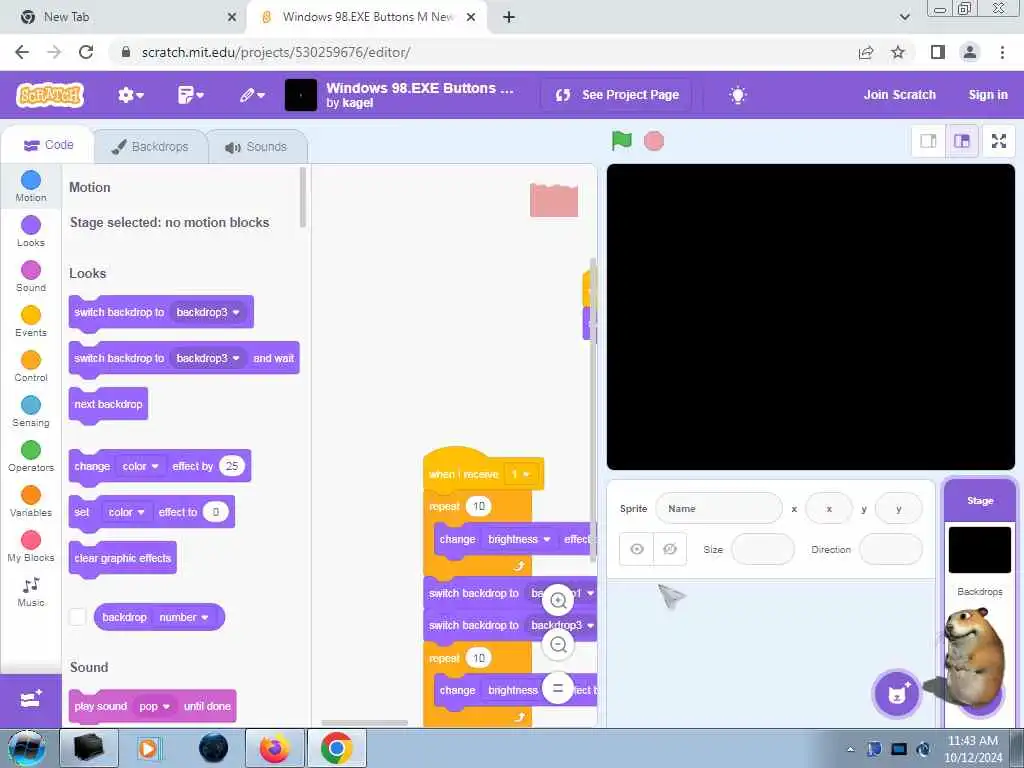Select the Looks block category
Screen dimensions: 1024x768
31,231
